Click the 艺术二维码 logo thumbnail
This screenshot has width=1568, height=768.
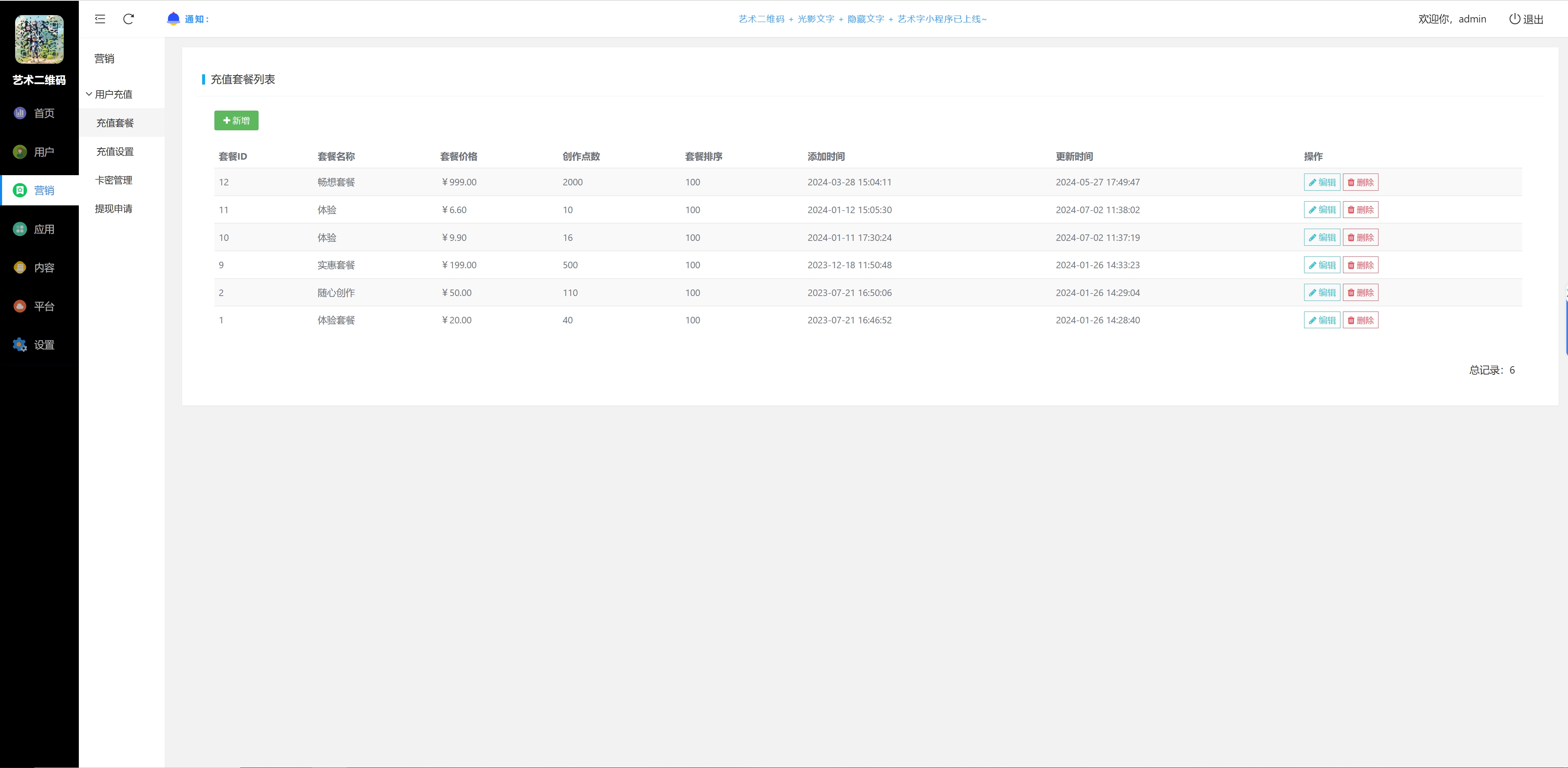coord(39,40)
